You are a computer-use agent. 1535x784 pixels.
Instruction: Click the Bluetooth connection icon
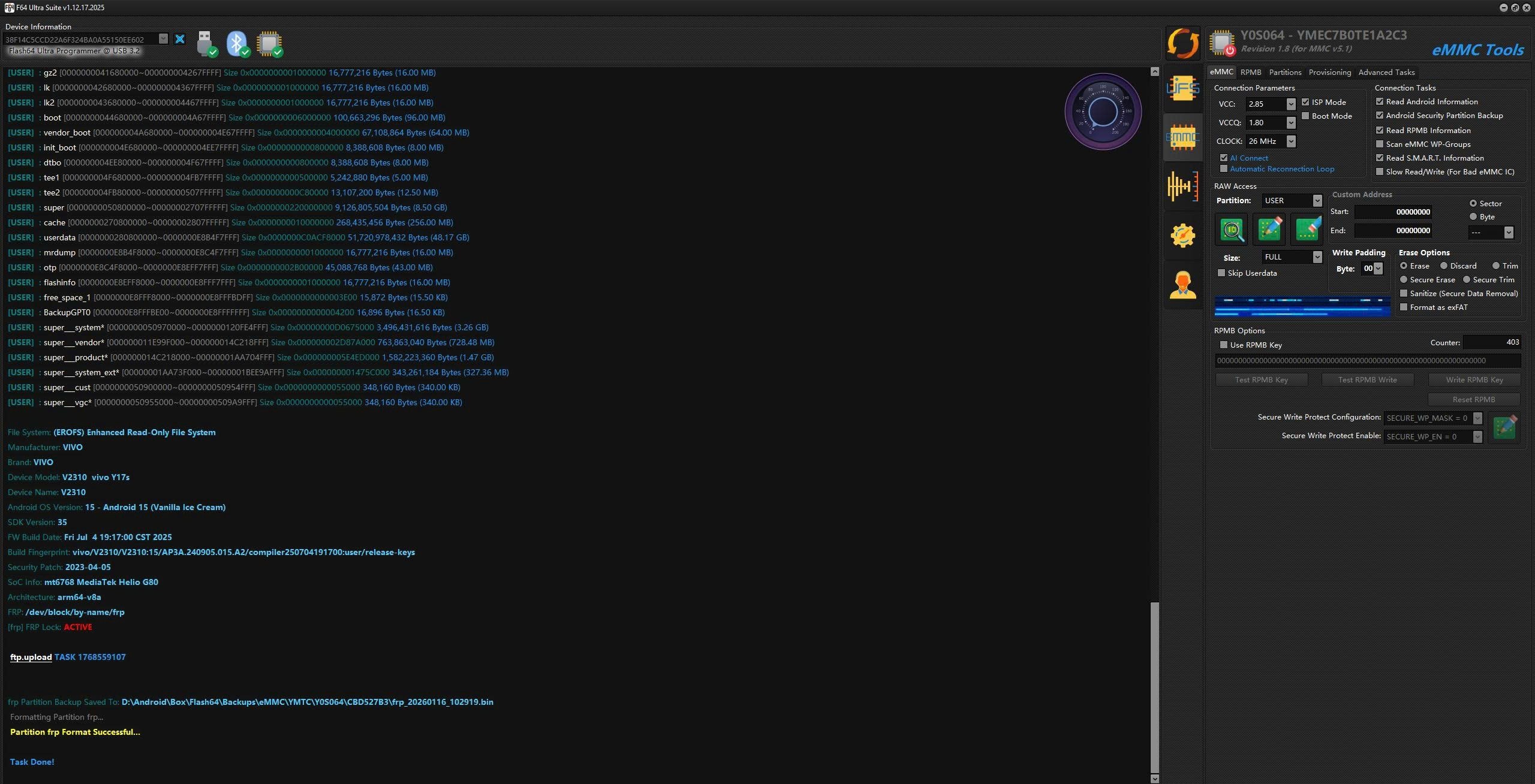(237, 43)
